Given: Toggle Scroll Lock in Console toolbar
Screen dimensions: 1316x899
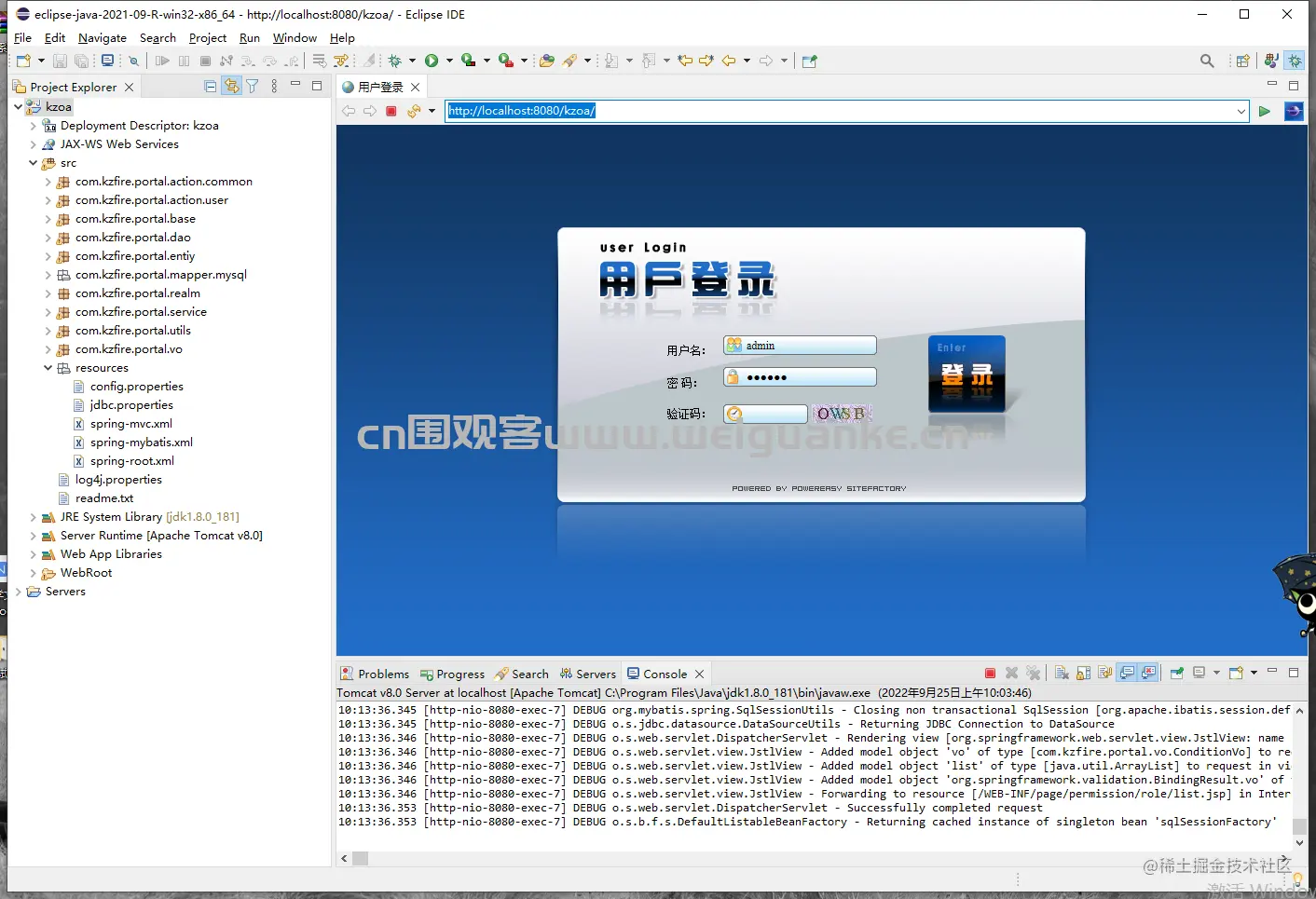Looking at the screenshot, I should 1084,673.
